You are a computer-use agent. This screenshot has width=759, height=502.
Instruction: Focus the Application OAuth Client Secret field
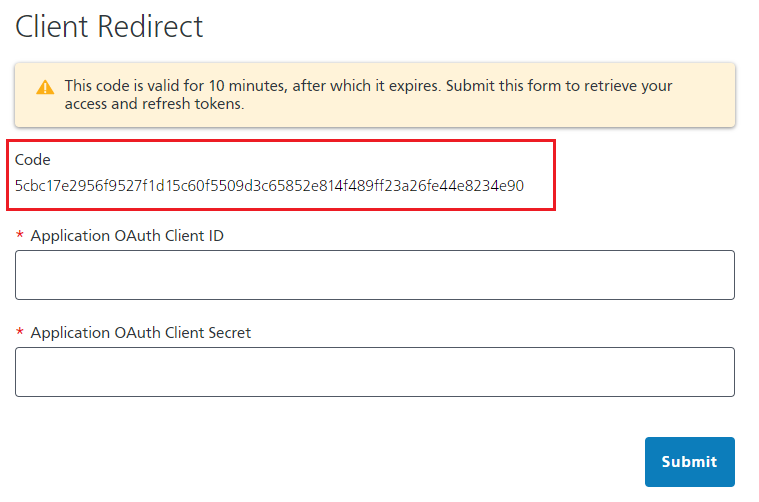coord(375,372)
